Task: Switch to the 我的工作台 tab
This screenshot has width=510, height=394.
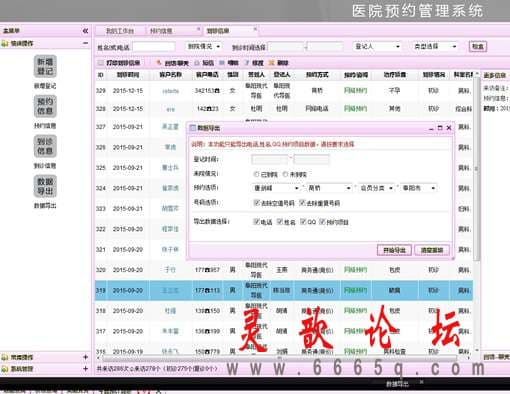Action: [x=120, y=31]
